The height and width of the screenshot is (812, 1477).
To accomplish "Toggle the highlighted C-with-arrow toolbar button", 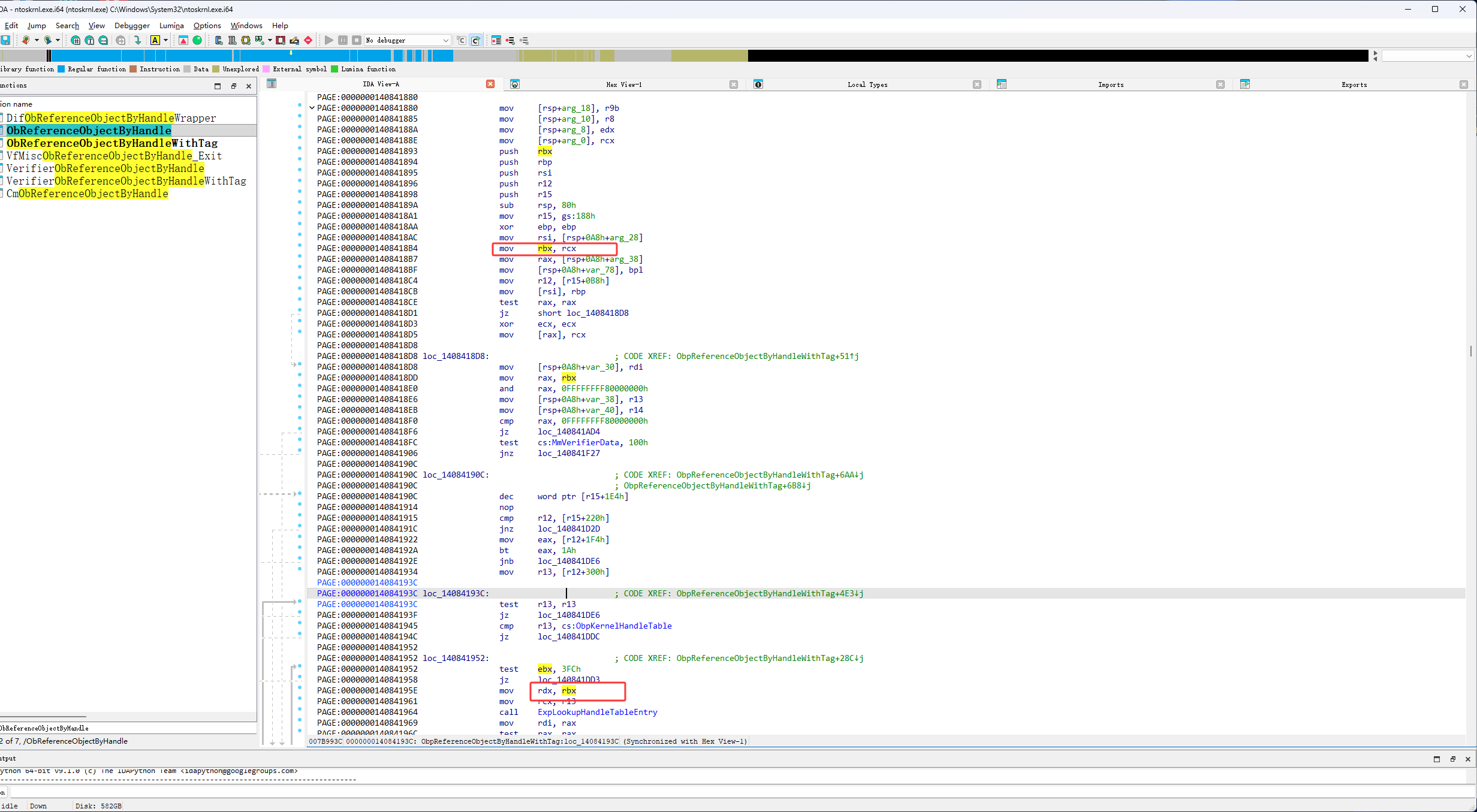I will pyautogui.click(x=475, y=40).
